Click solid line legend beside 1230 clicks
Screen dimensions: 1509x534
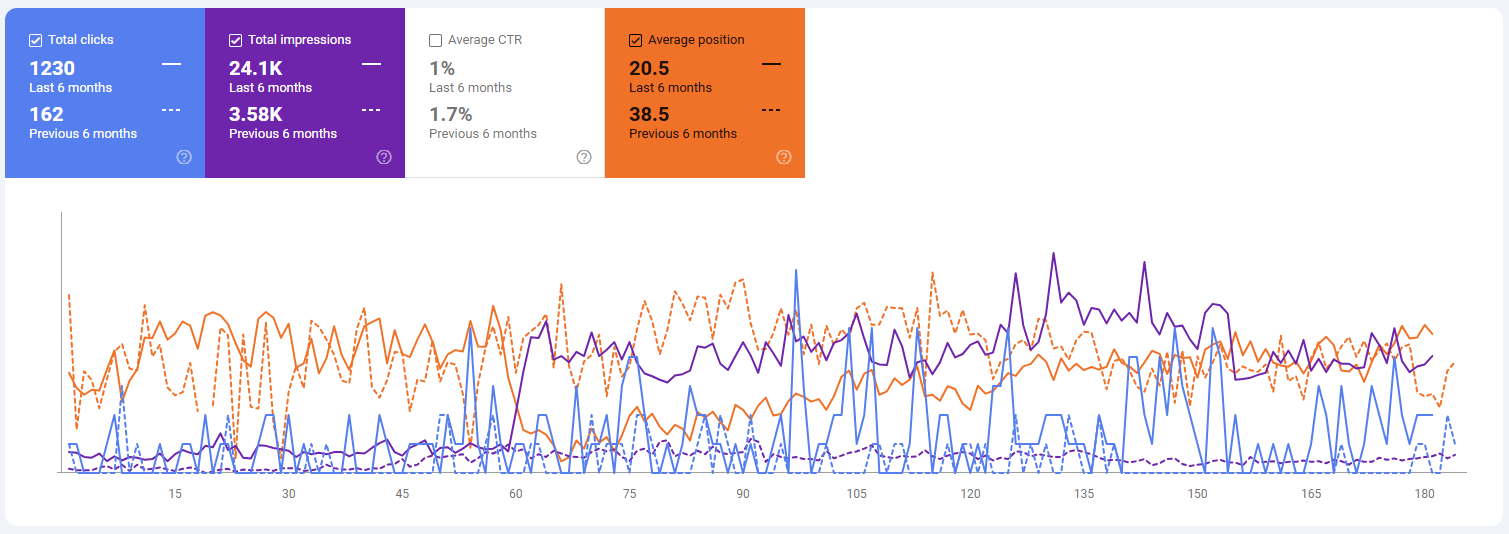[x=171, y=64]
